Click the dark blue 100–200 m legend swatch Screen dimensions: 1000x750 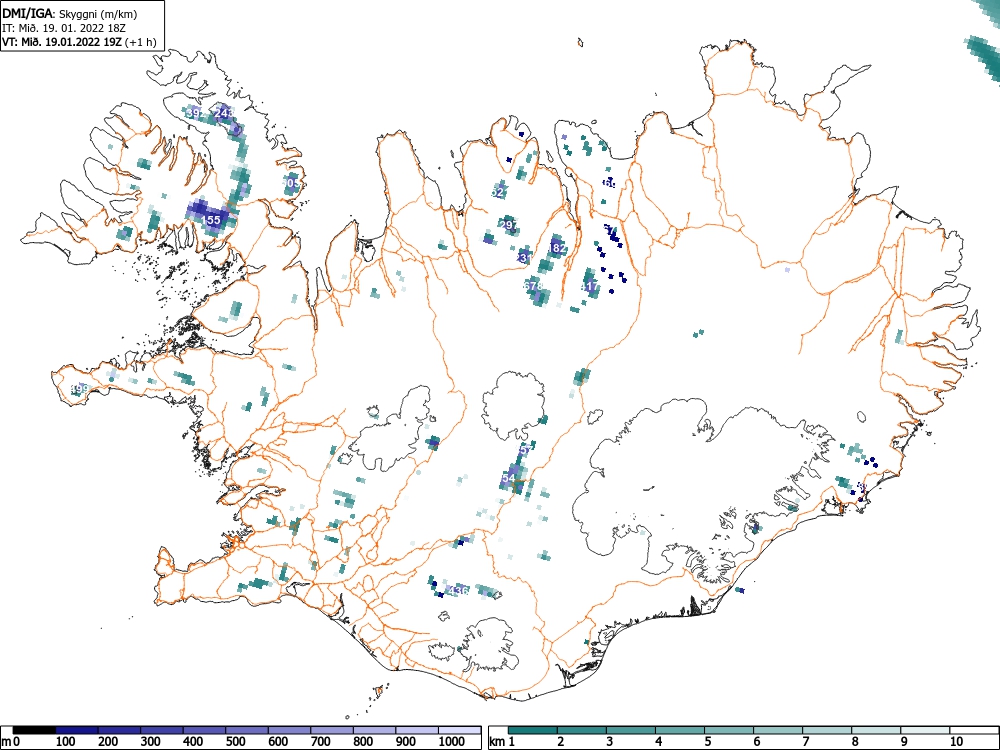pyautogui.click(x=77, y=730)
